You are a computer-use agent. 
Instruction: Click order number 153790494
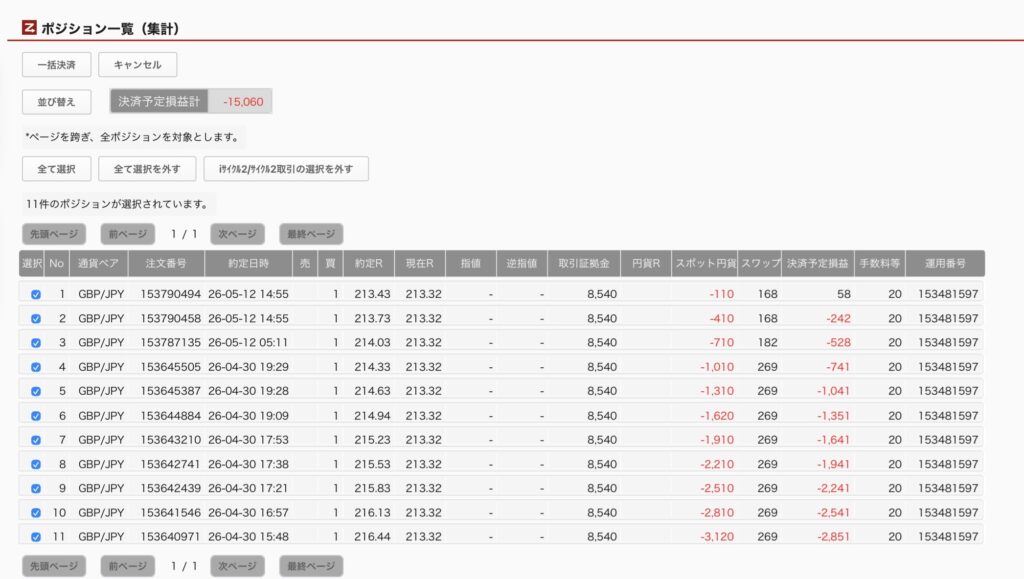170,294
